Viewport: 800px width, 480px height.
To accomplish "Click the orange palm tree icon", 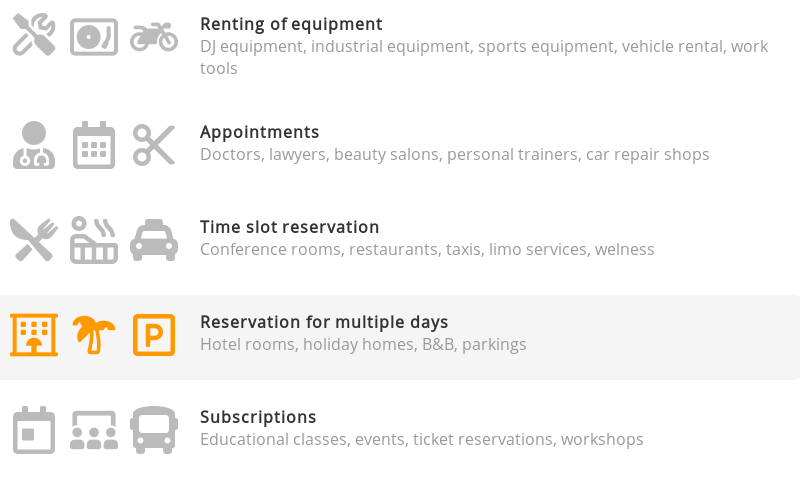I will [94, 335].
